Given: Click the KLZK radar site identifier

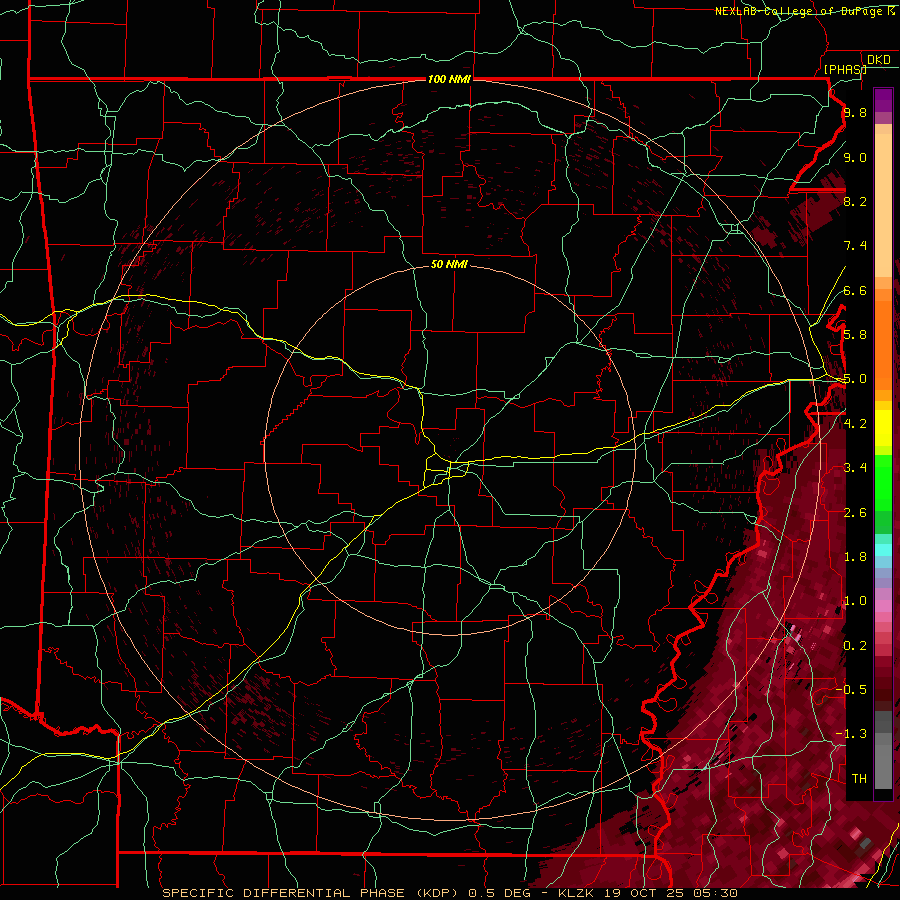Looking at the screenshot, I should [x=576, y=893].
